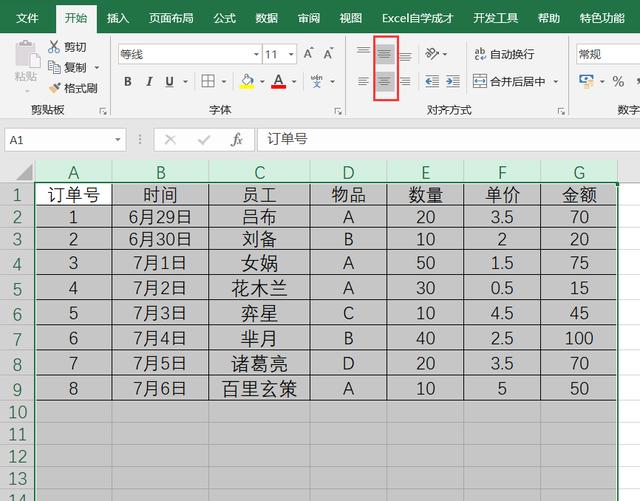The image size is (640, 501).
Task: Decrease font size with the smaller A icon
Action: [328, 53]
